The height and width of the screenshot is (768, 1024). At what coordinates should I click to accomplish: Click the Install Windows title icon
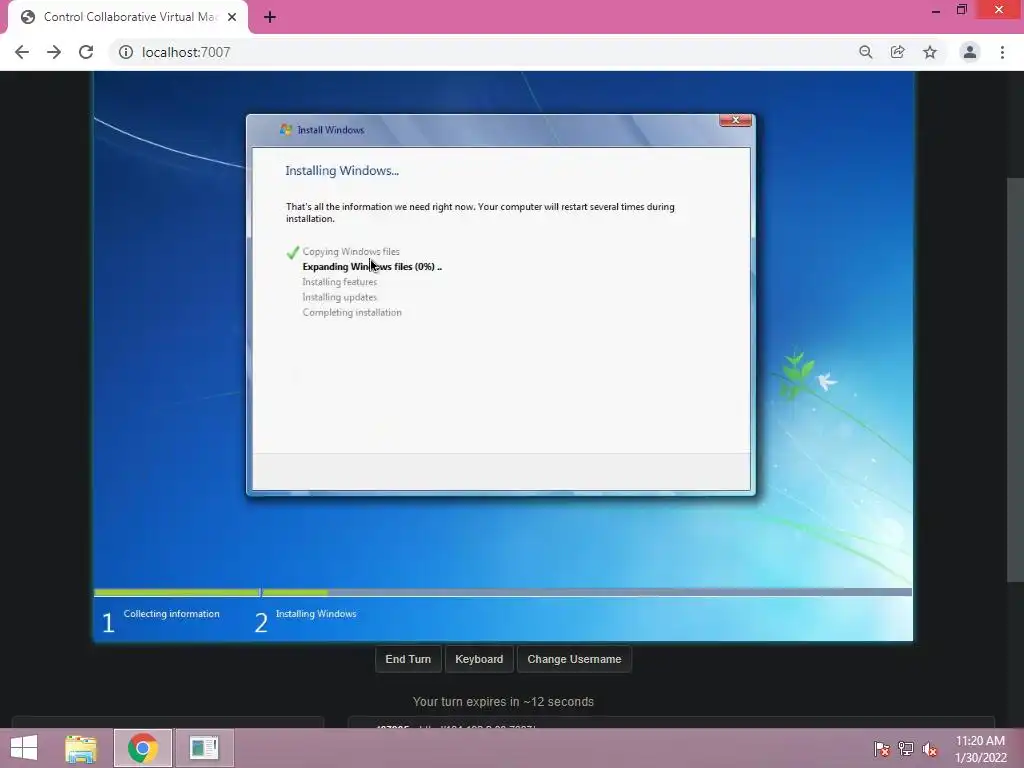click(x=286, y=129)
